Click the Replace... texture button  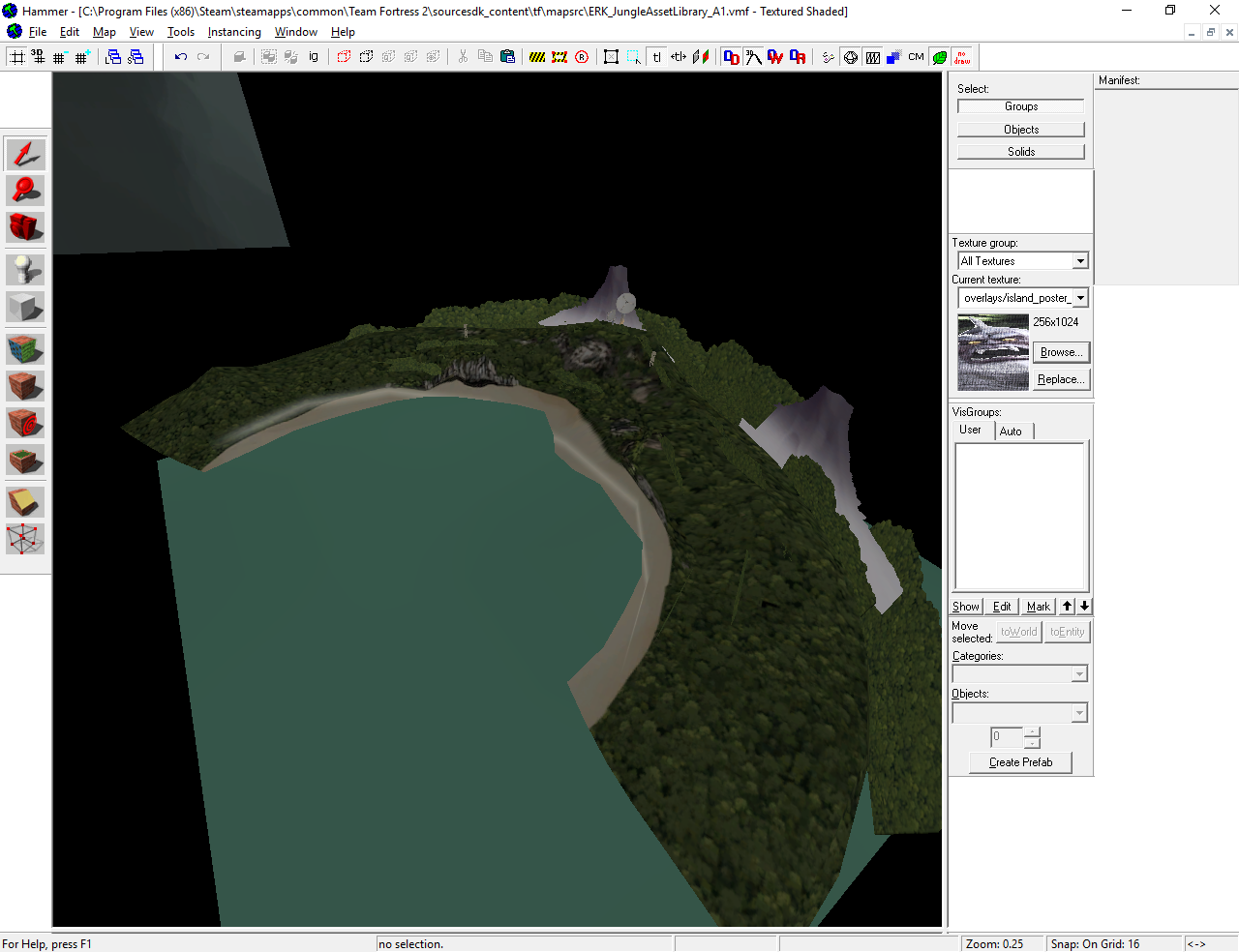pyautogui.click(x=1062, y=379)
